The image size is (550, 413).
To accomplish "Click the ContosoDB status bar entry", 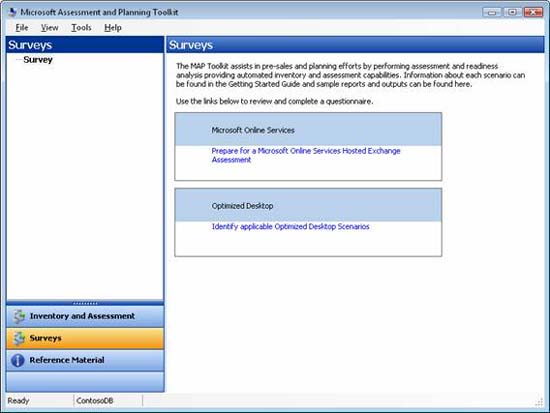I will pyautogui.click(x=95, y=401).
